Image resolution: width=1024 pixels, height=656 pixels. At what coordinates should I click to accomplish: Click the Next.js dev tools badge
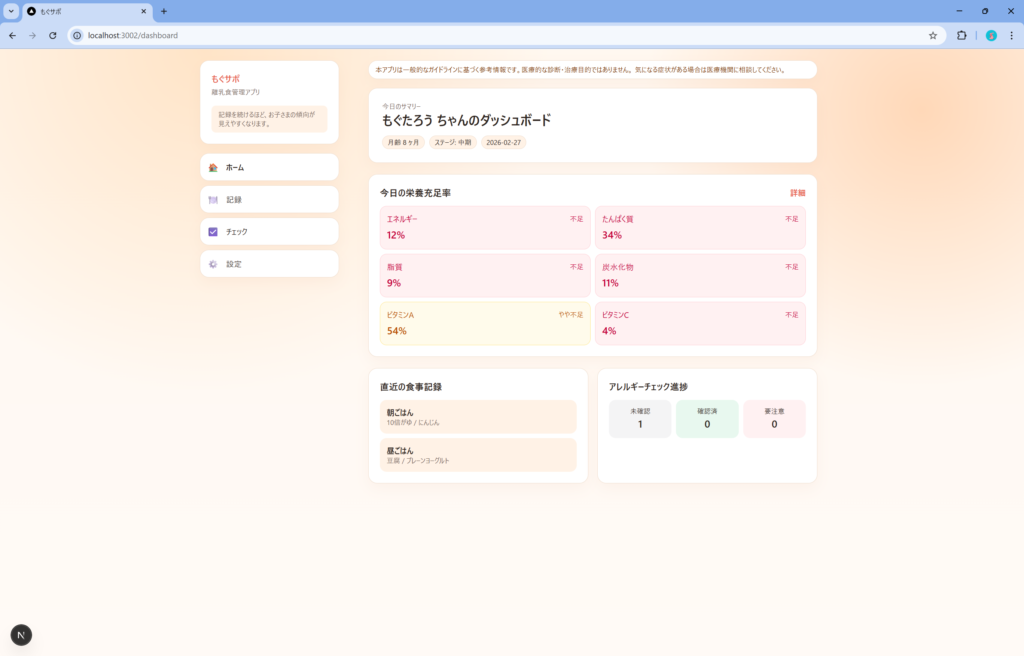coord(21,635)
